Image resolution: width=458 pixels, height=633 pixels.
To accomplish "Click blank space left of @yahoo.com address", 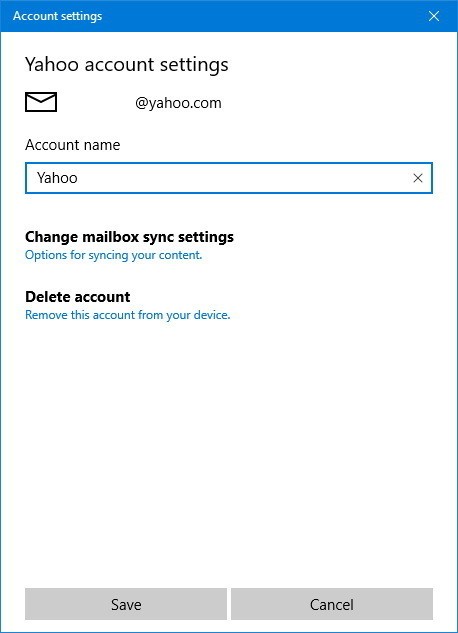I will [96, 103].
